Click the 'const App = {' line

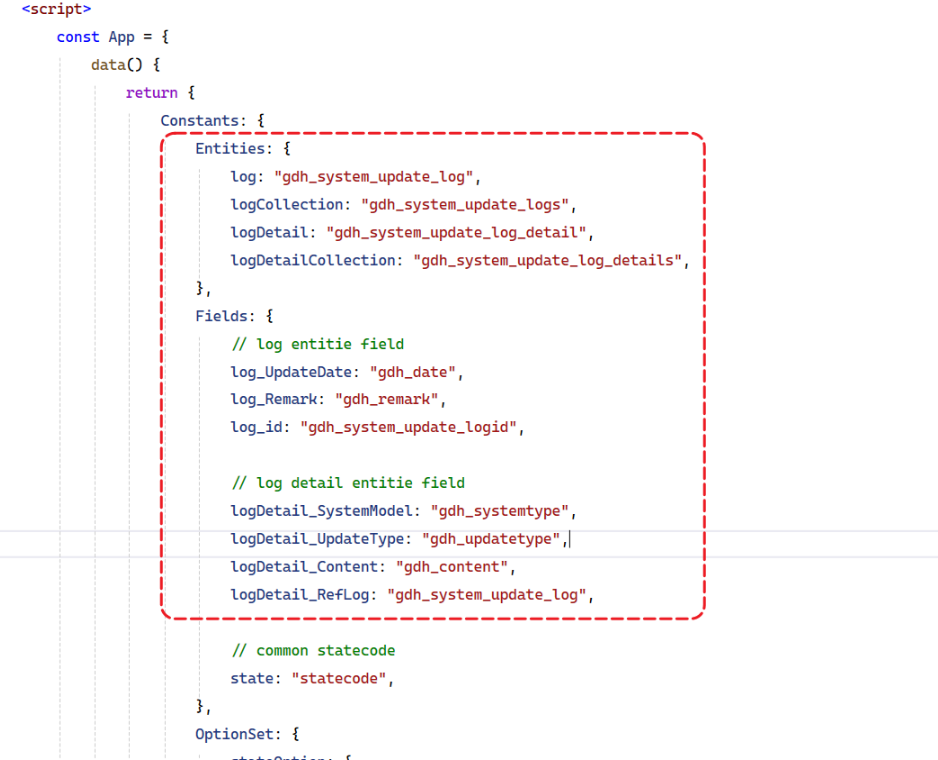point(113,37)
